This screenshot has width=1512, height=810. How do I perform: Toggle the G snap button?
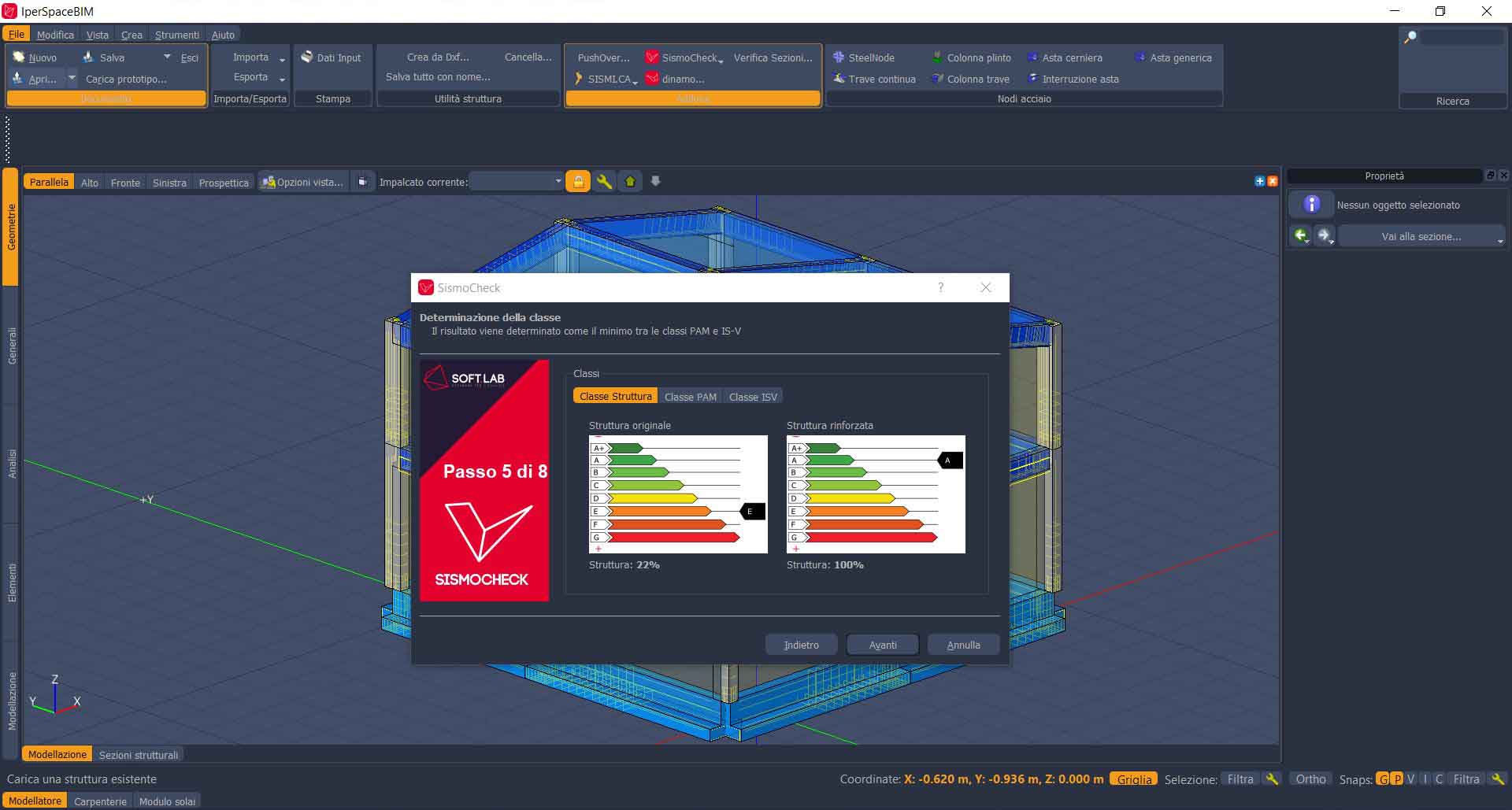coord(1383,779)
